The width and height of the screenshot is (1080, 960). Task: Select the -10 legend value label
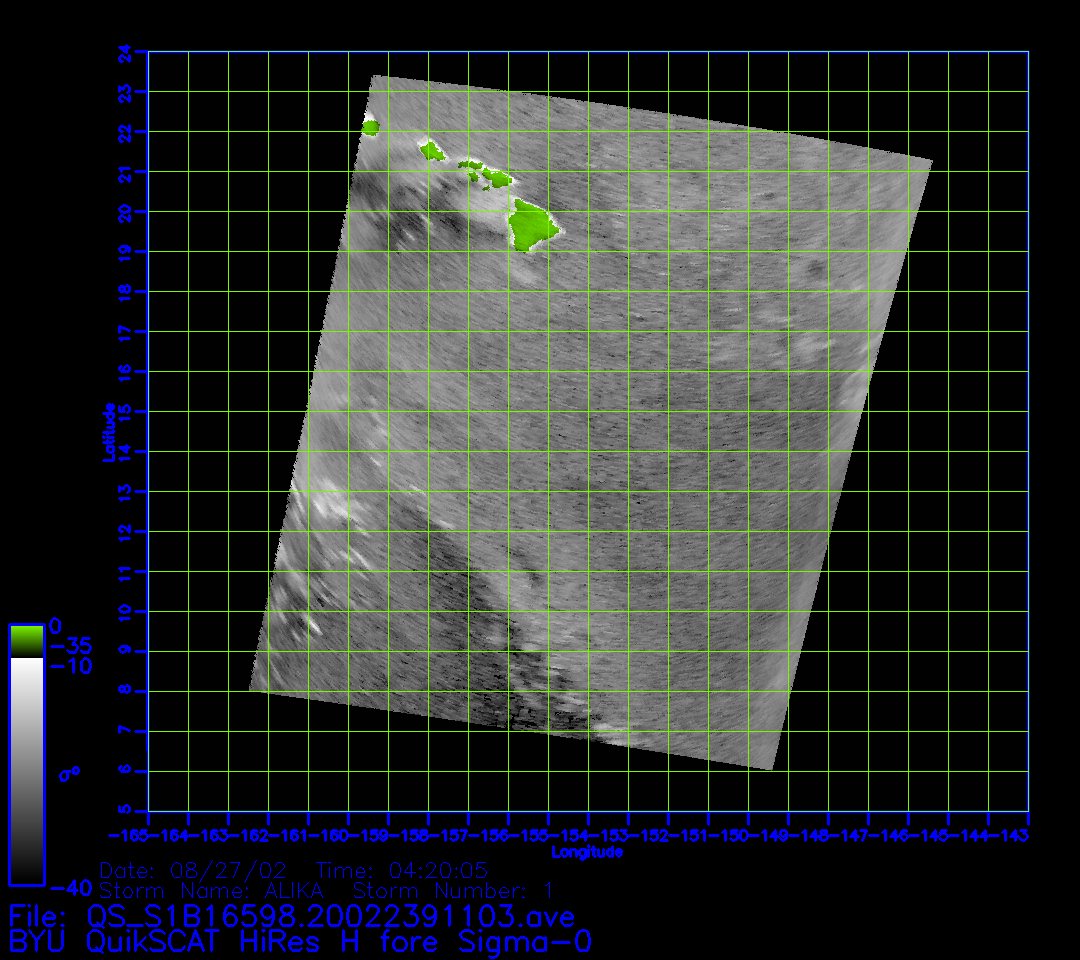[x=71, y=667]
